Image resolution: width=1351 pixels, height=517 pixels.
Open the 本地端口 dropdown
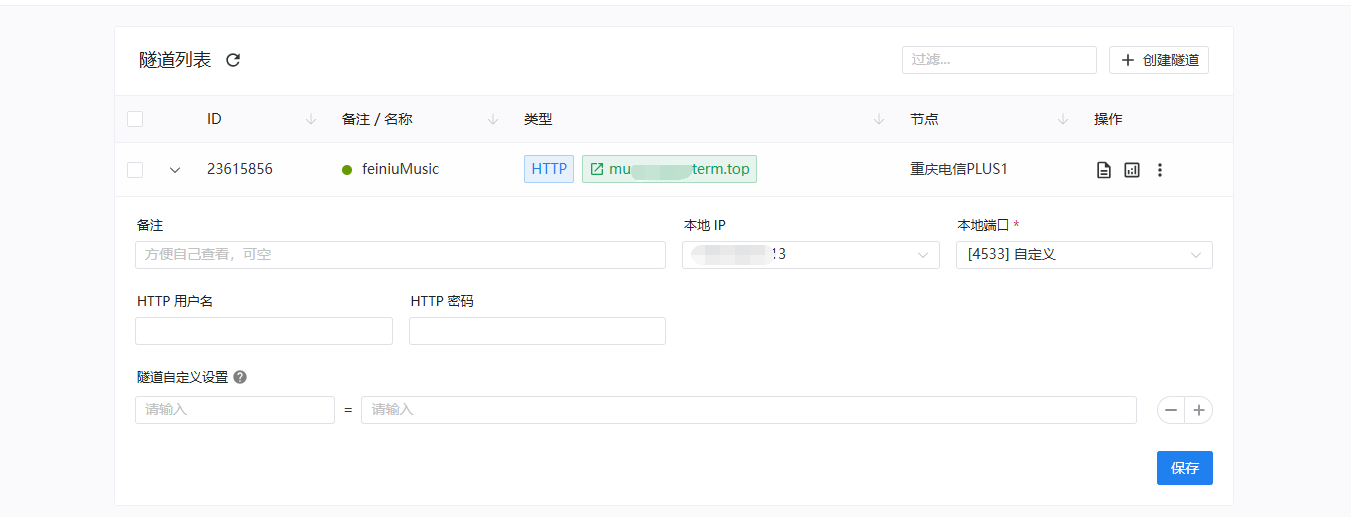pos(1084,255)
